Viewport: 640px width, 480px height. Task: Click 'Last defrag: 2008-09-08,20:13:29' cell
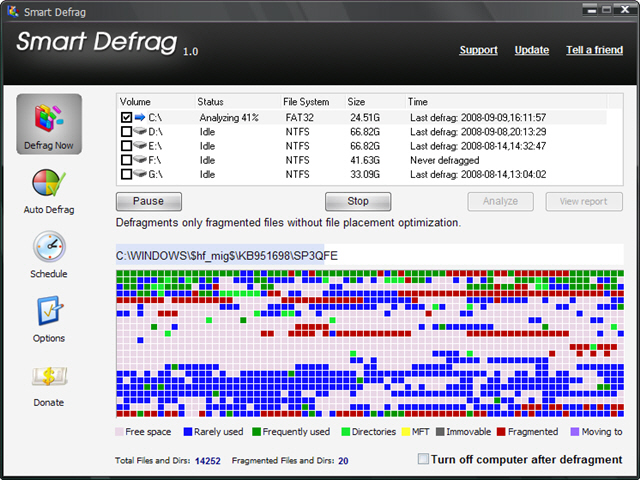478,131
